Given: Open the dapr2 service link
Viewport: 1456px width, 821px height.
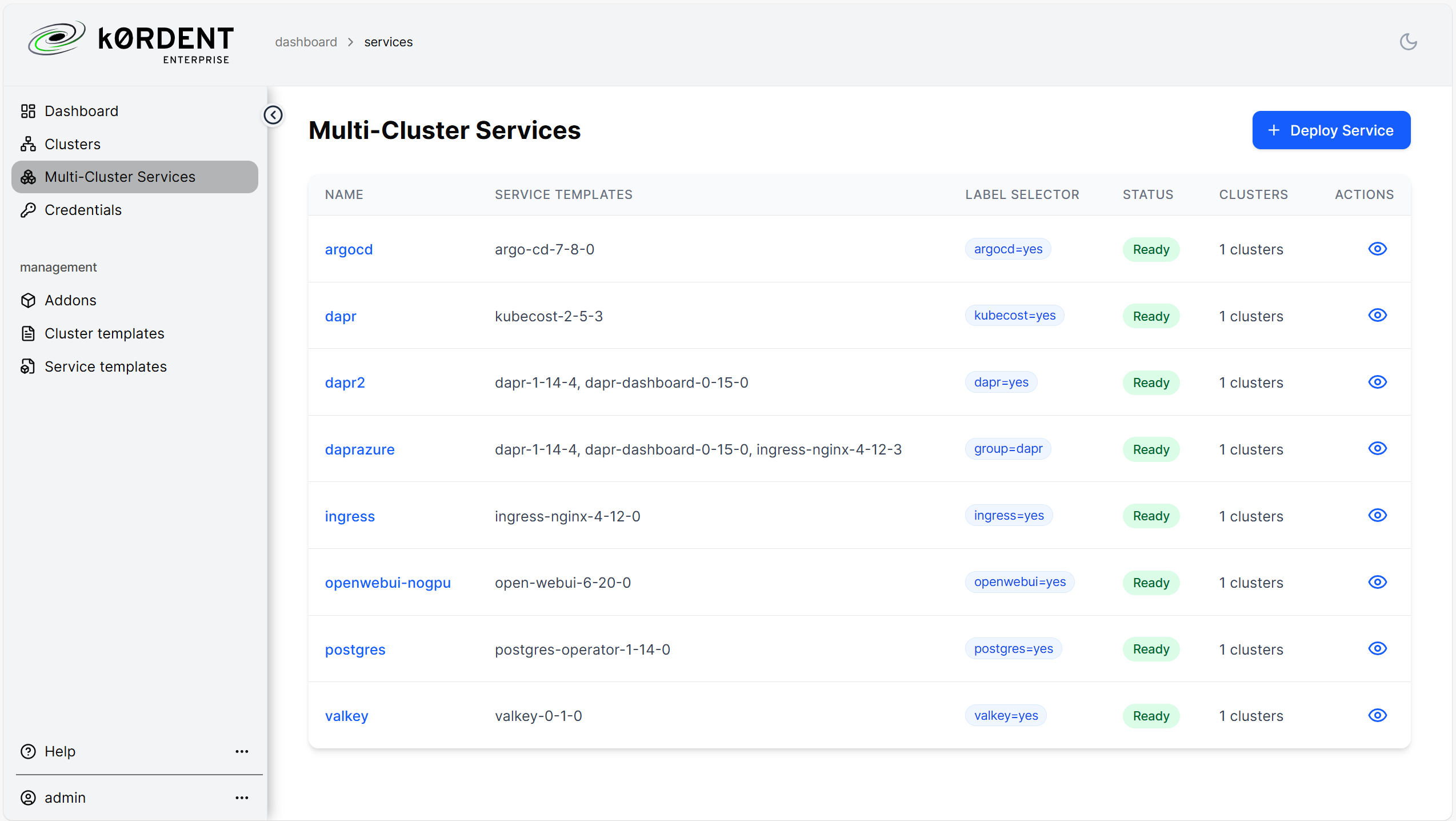Looking at the screenshot, I should (x=345, y=382).
